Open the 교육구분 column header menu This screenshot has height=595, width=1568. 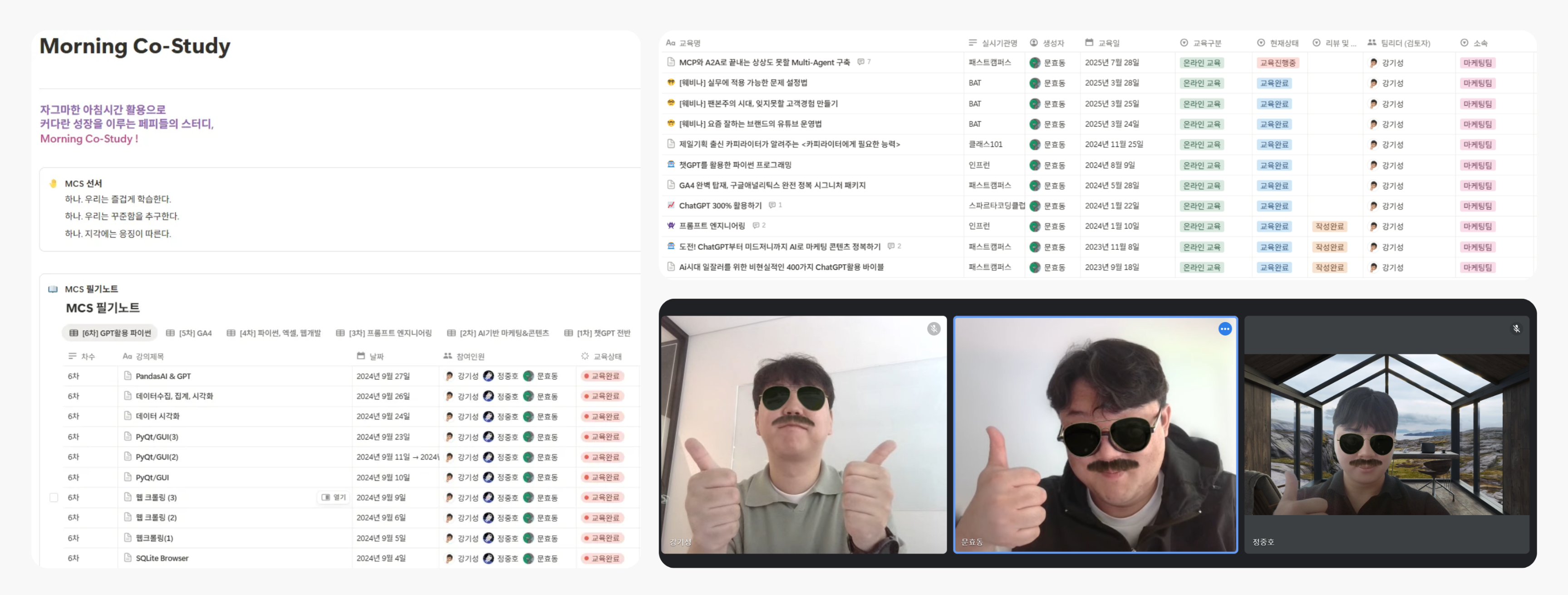(1202, 43)
